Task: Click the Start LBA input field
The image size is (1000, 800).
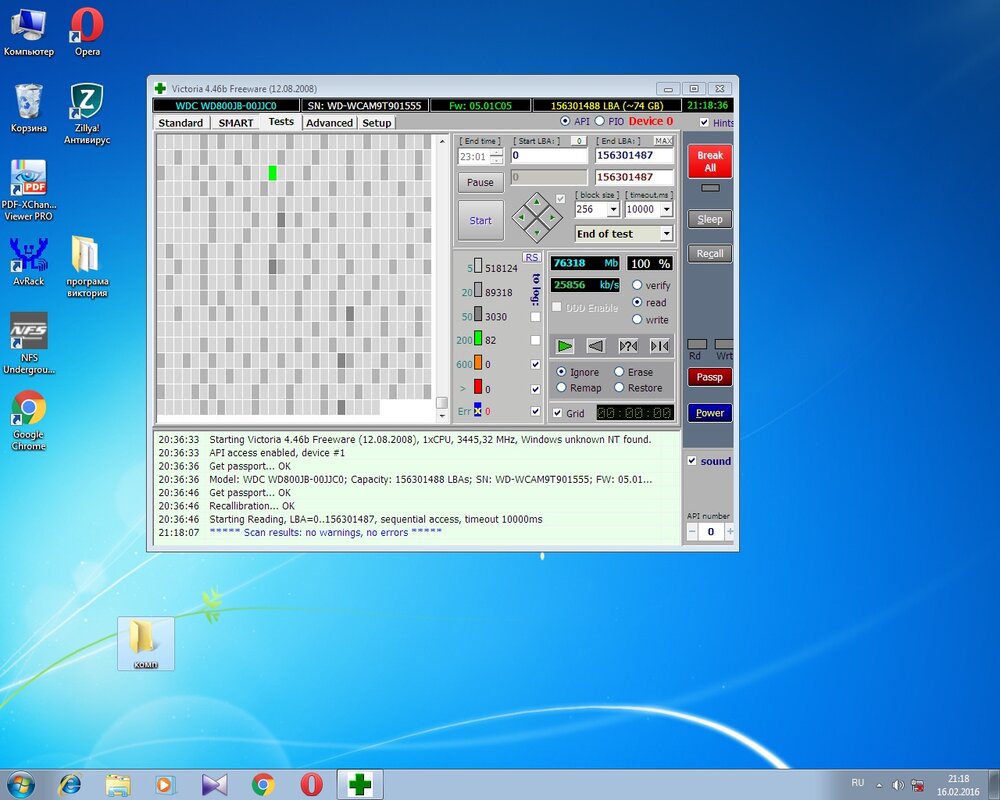Action: (x=549, y=156)
